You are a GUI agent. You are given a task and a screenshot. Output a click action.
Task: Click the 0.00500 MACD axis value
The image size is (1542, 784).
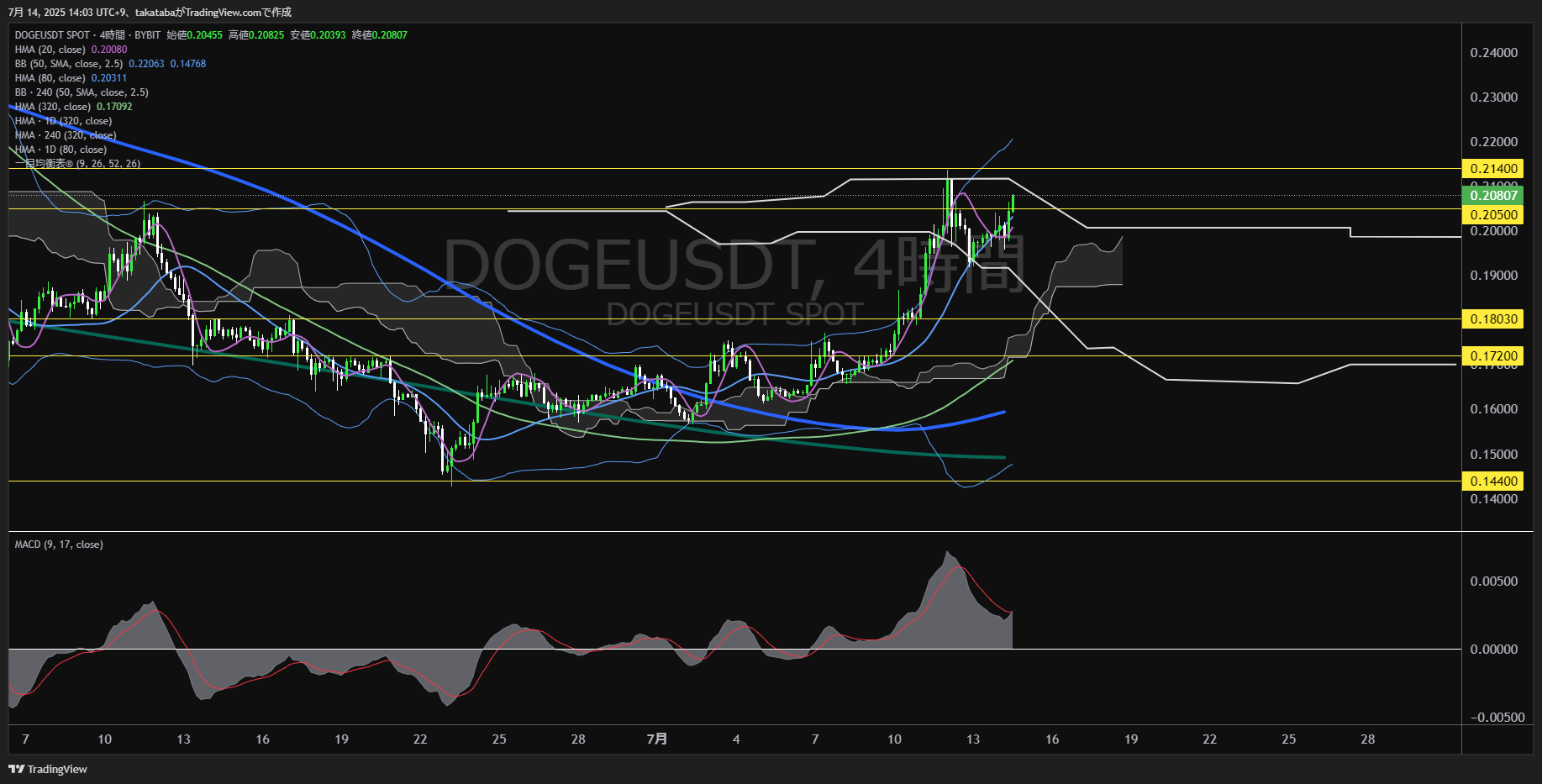point(1494,581)
